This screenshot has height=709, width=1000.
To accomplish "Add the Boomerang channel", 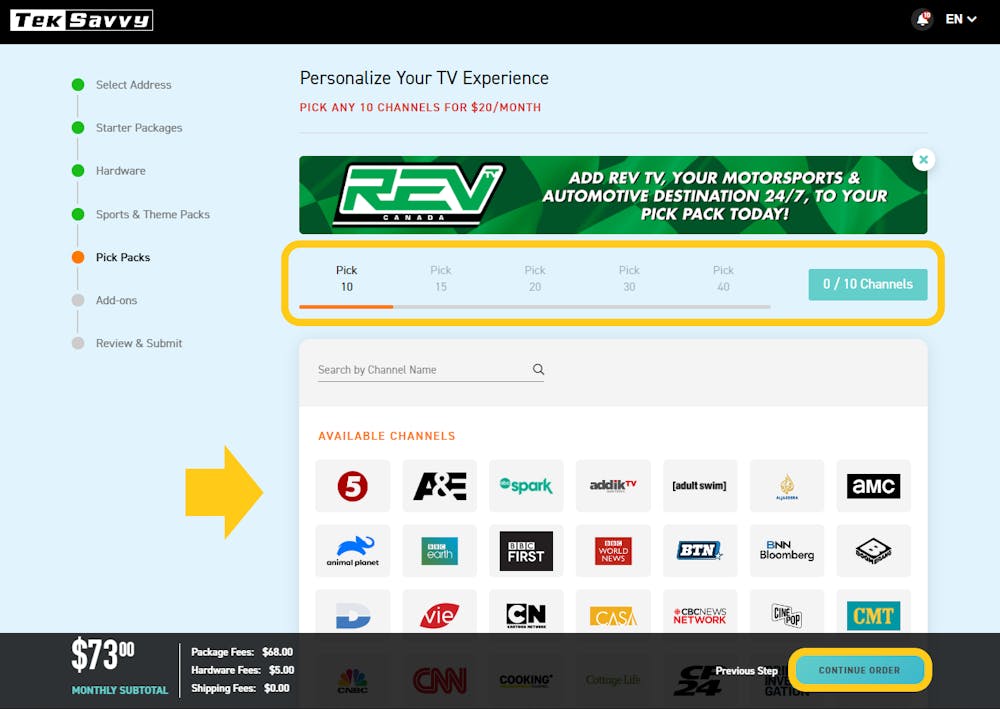I will (x=874, y=551).
